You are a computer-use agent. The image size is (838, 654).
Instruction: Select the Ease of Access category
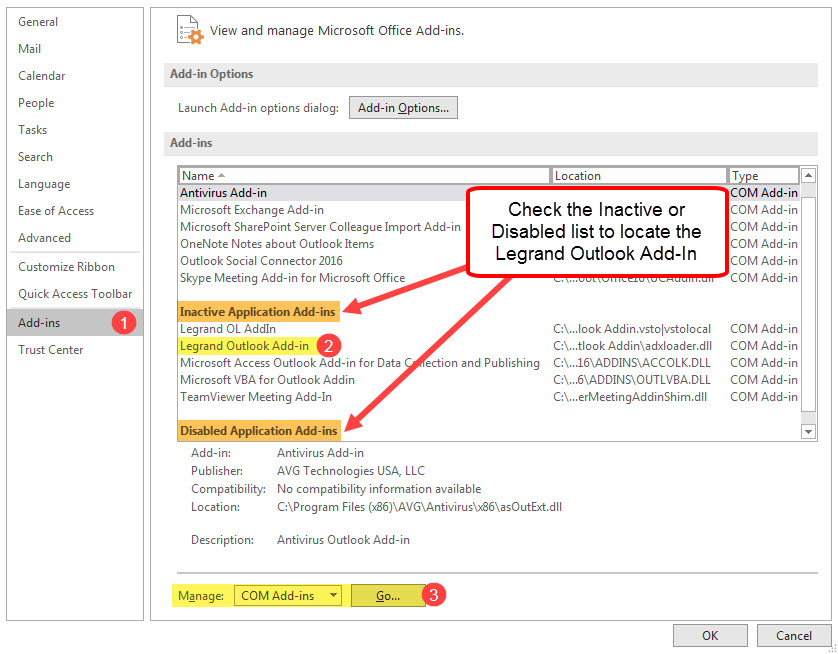click(x=56, y=211)
